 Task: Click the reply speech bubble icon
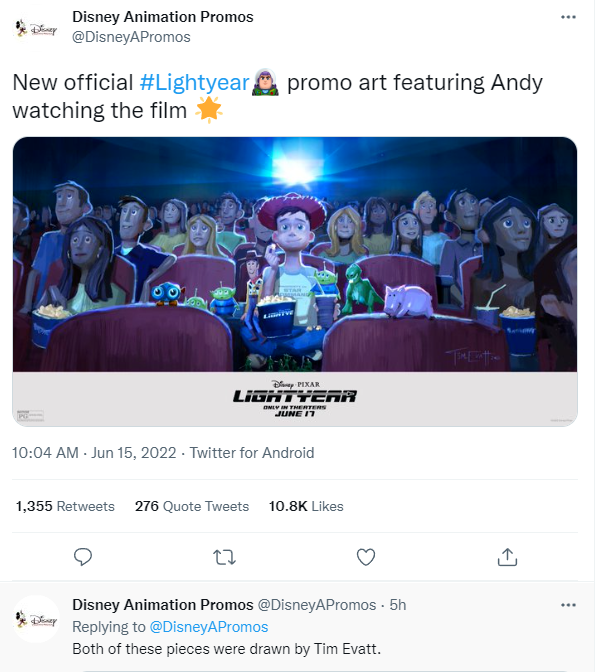pos(83,557)
